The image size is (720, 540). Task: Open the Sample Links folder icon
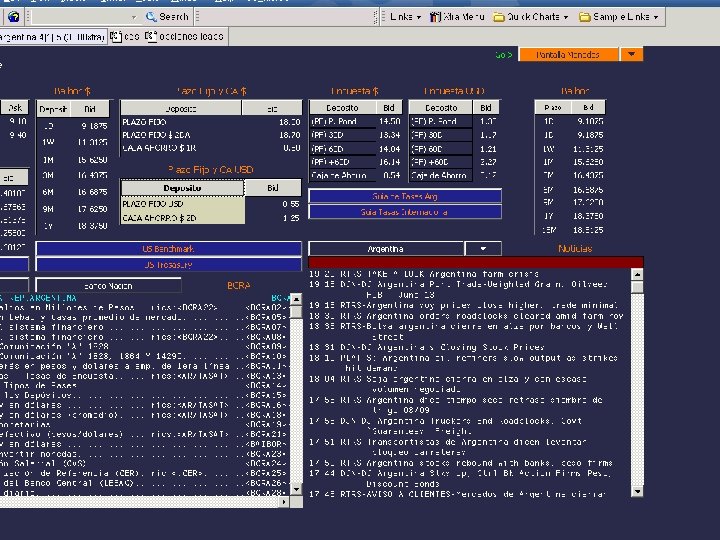tap(585, 17)
